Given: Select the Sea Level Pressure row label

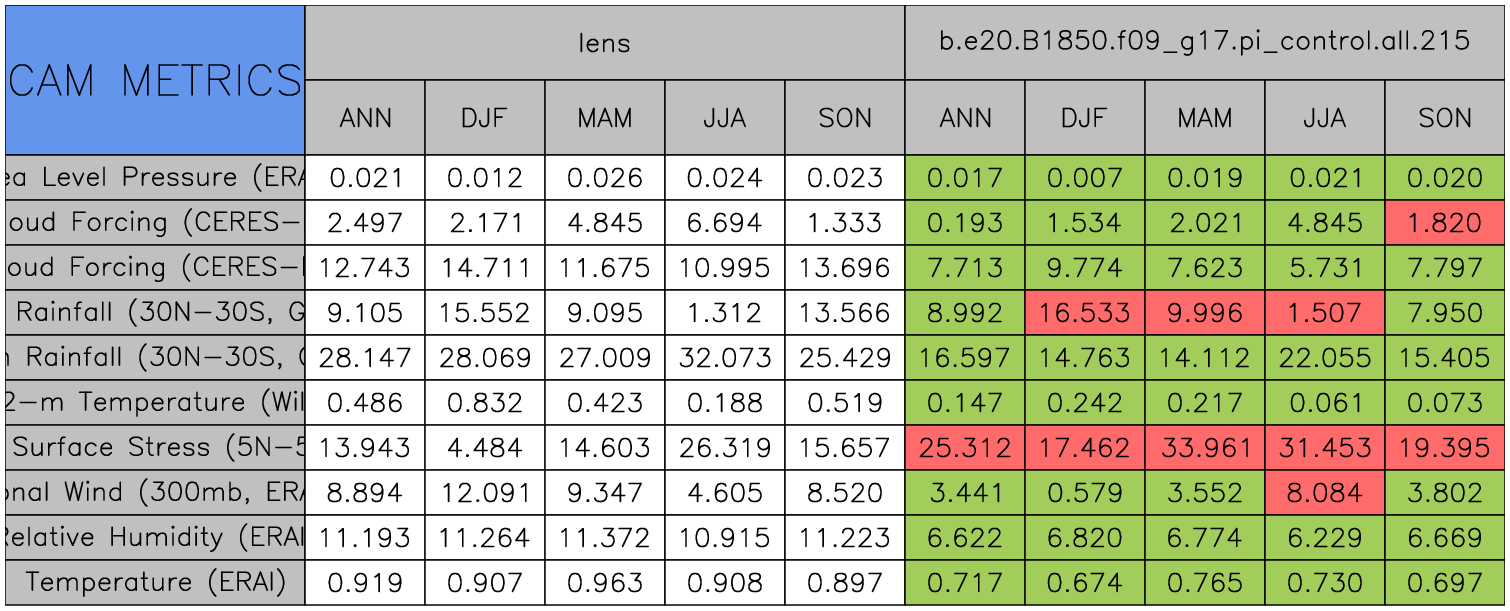Looking at the screenshot, I should coord(155,178).
